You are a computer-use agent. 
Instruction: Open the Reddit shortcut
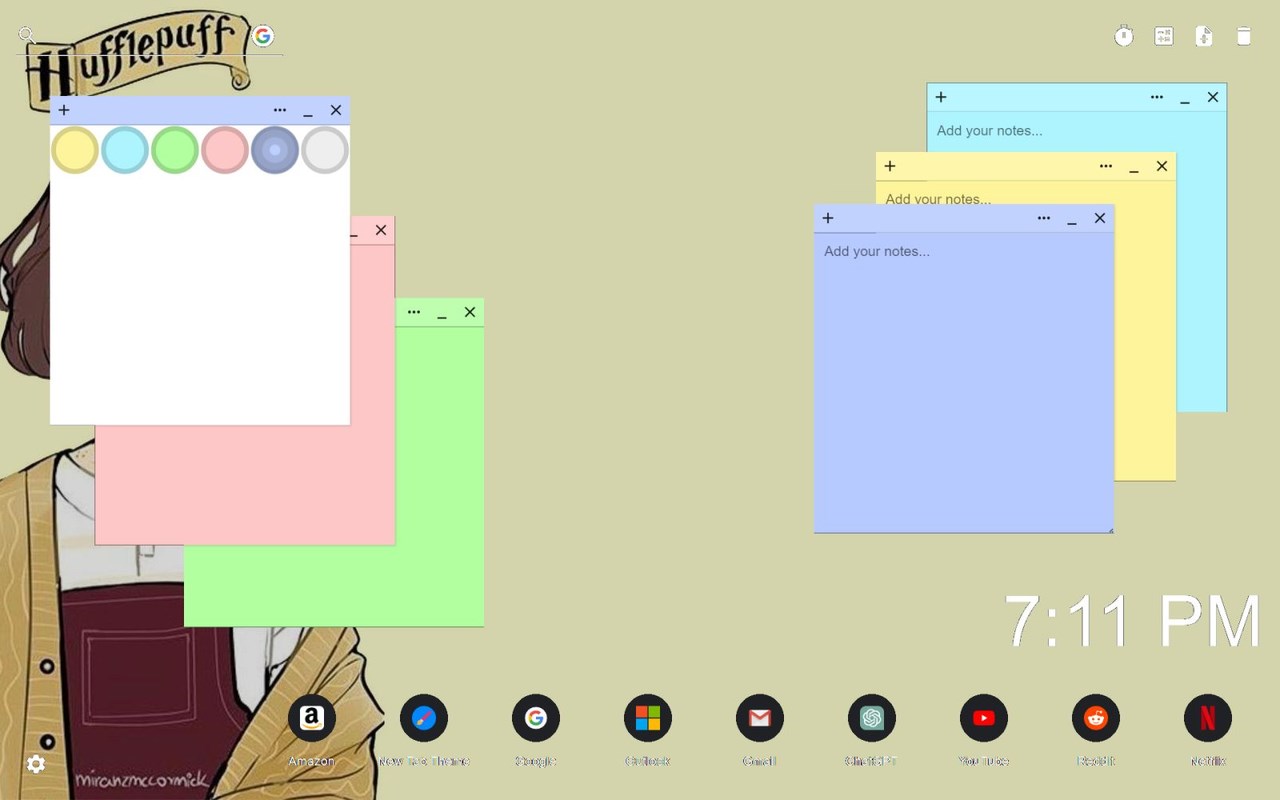(1096, 718)
